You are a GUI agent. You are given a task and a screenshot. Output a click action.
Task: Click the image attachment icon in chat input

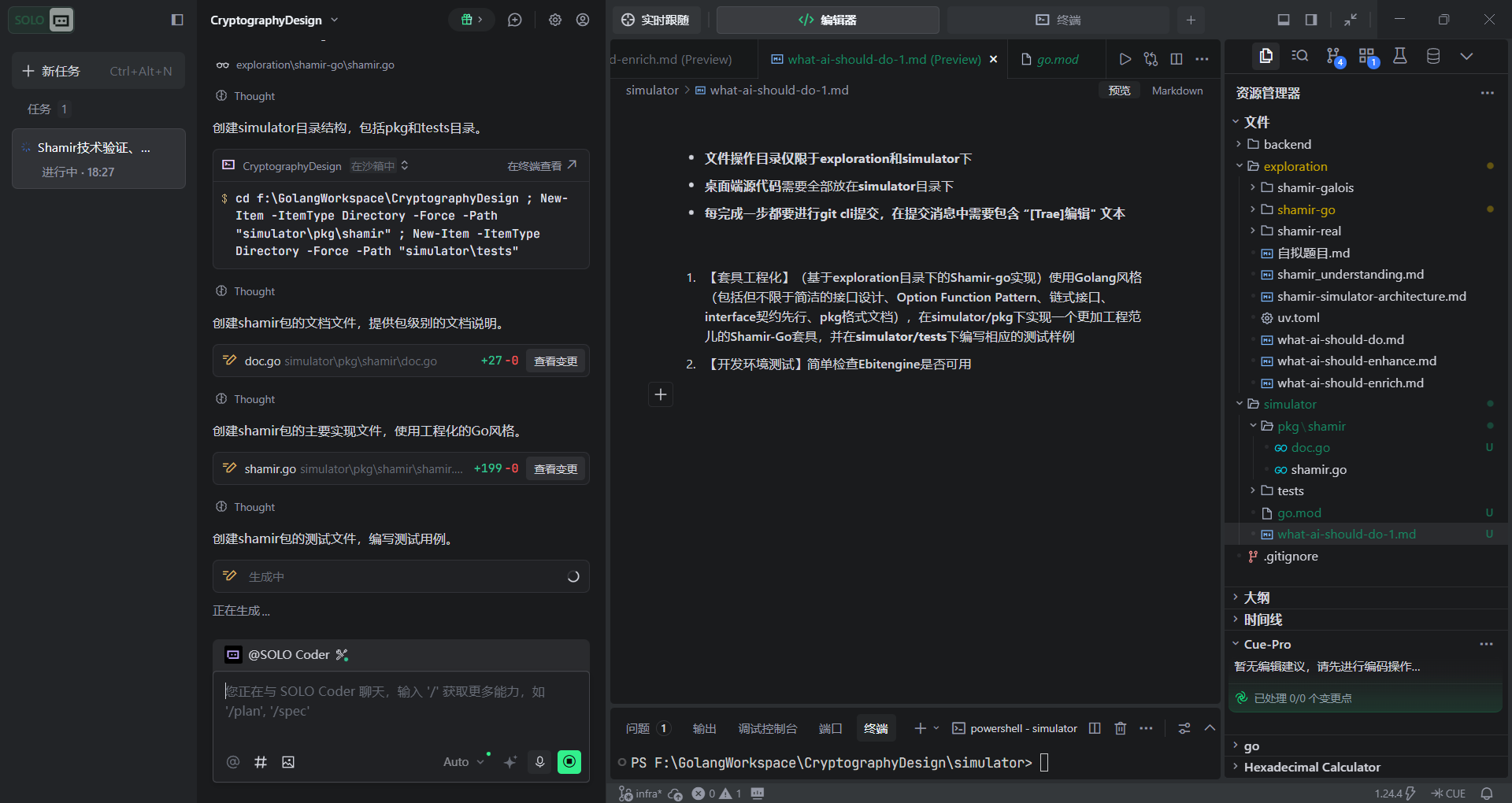tap(288, 762)
